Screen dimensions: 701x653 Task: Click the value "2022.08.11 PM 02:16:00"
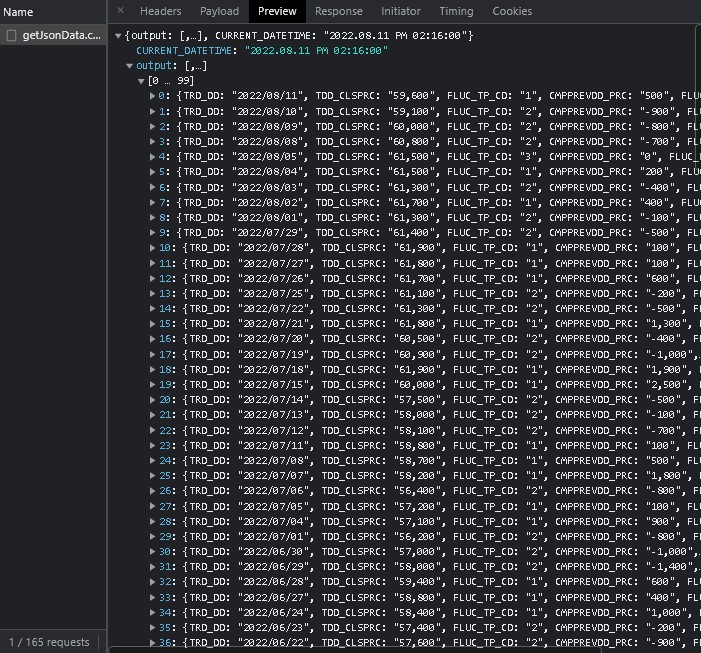[x=316, y=51]
